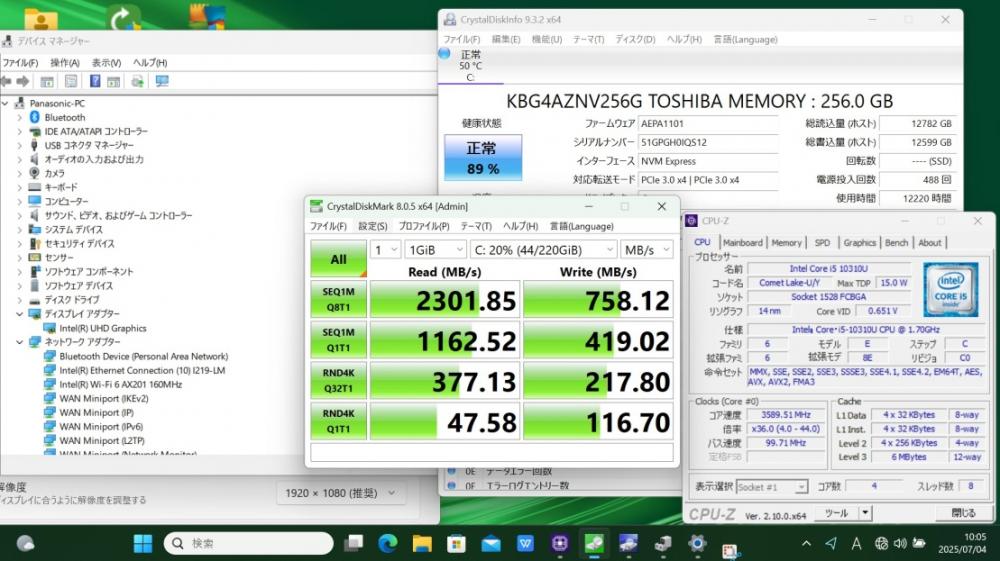Open the blue W app on taskbar
1000x561 pixels.
click(x=525, y=544)
